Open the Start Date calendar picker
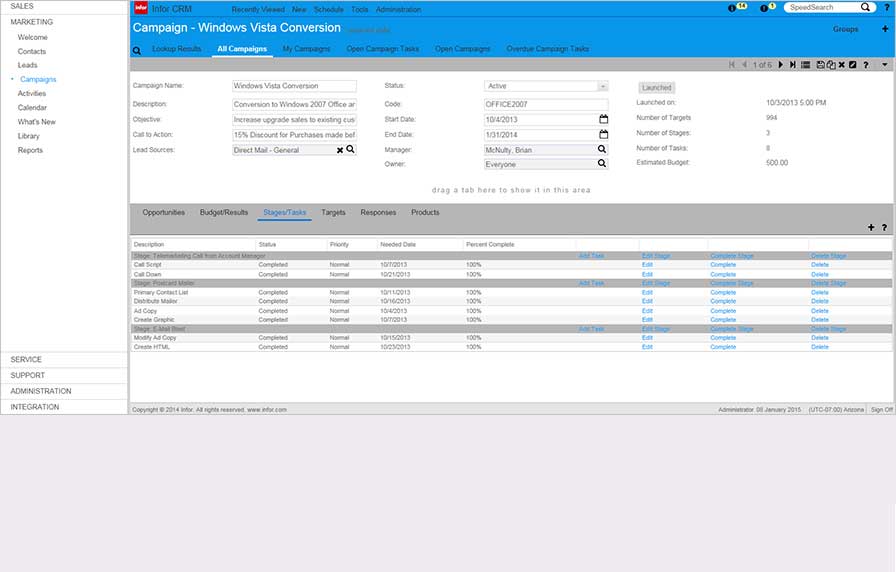This screenshot has height=572, width=896. click(x=603, y=119)
